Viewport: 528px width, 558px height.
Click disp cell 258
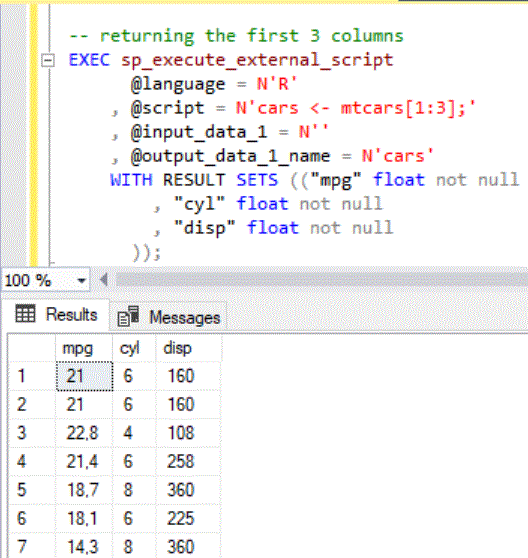pyautogui.click(x=189, y=462)
